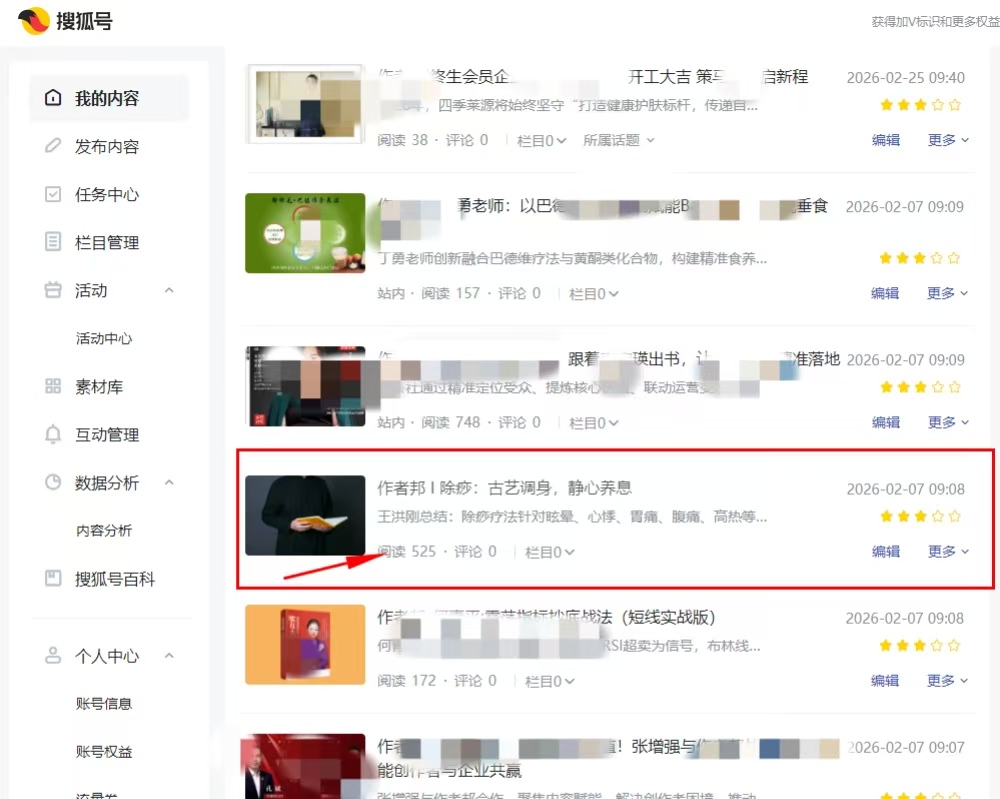Click the 素材库 grid icon
This screenshot has width=1000, height=799.
pyautogui.click(x=53, y=386)
